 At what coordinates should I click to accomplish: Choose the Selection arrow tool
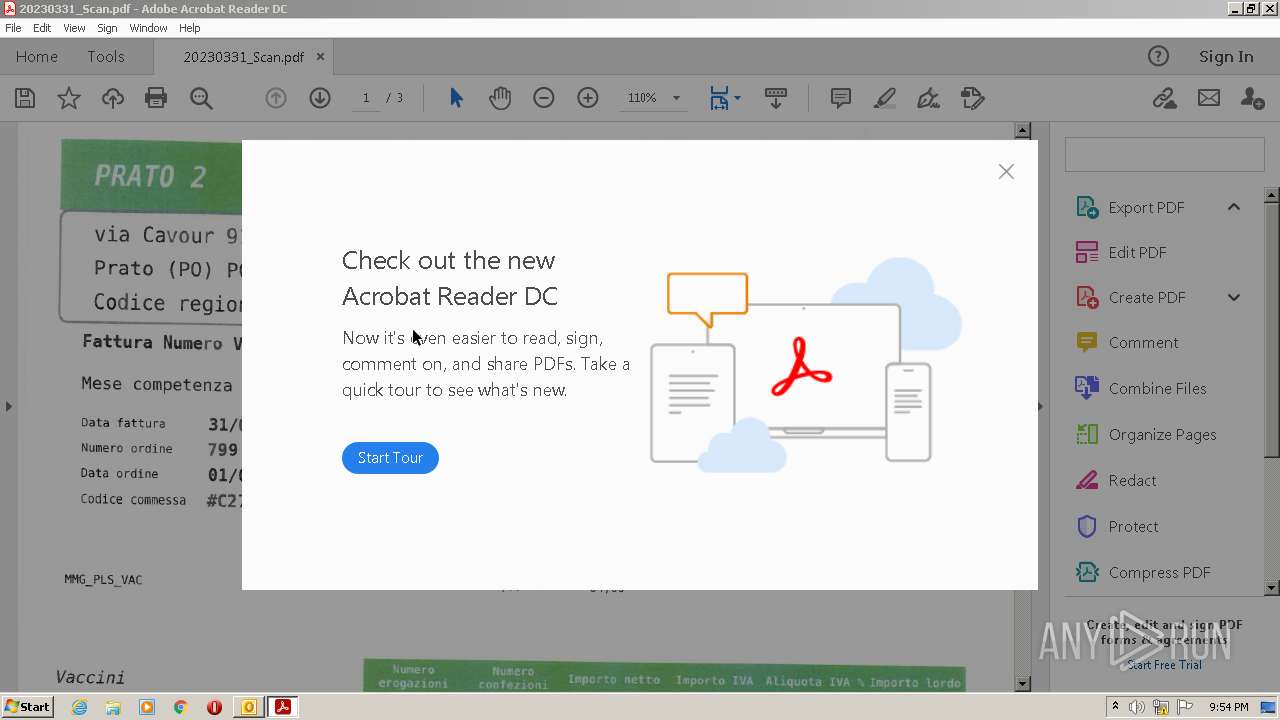point(456,98)
